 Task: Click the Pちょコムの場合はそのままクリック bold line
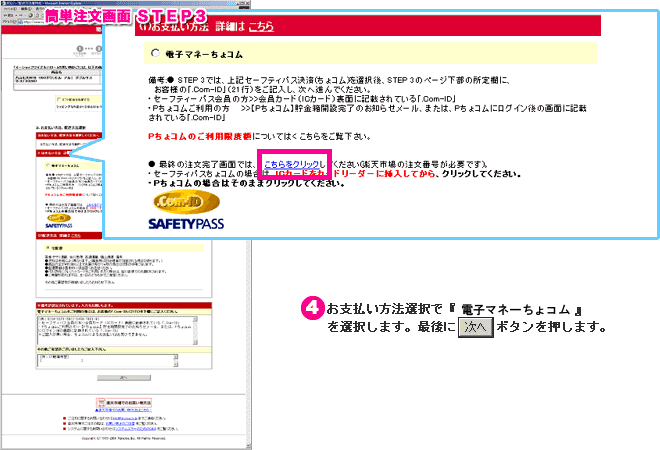pos(246,183)
